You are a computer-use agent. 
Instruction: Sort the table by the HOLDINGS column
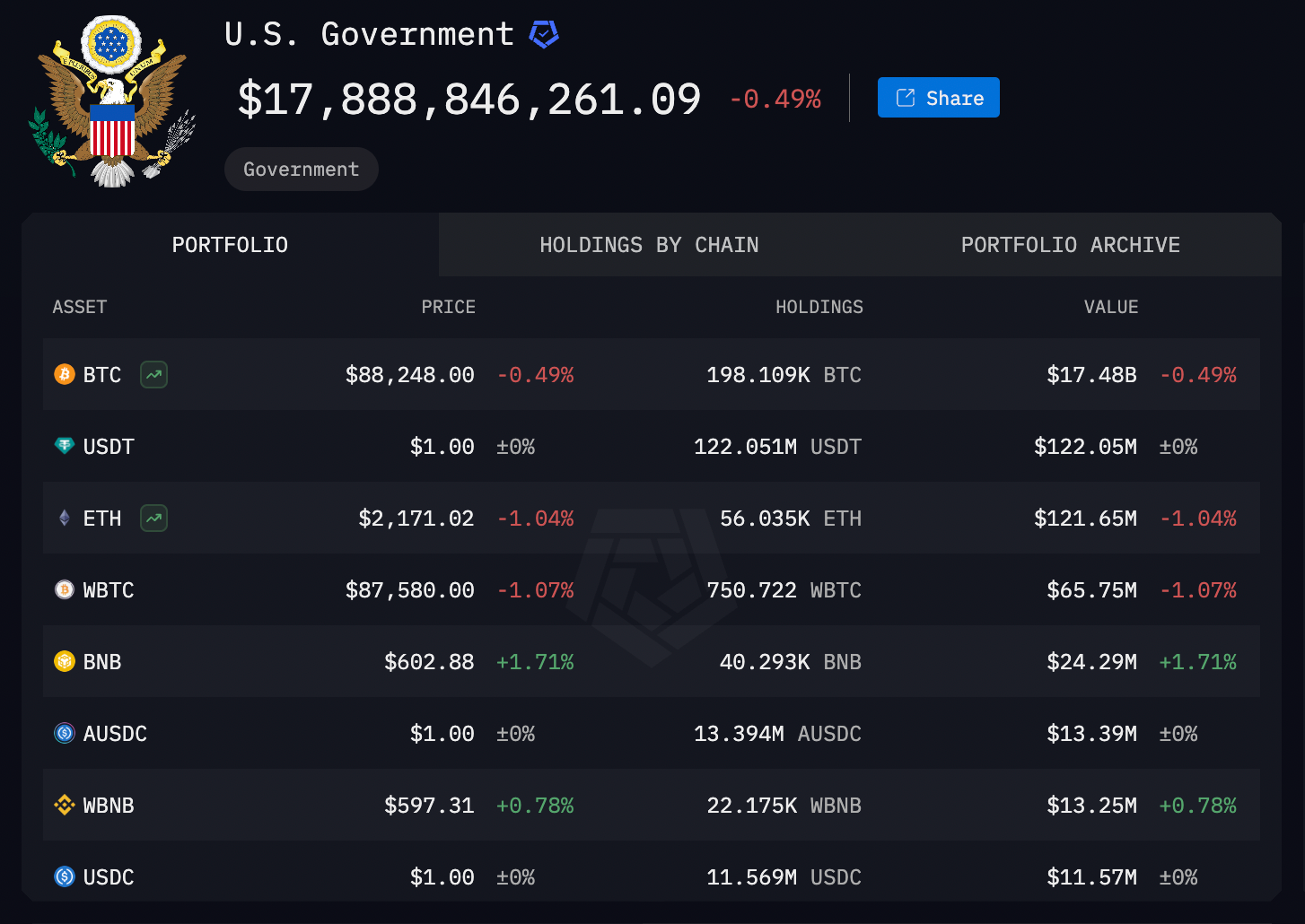click(x=819, y=306)
